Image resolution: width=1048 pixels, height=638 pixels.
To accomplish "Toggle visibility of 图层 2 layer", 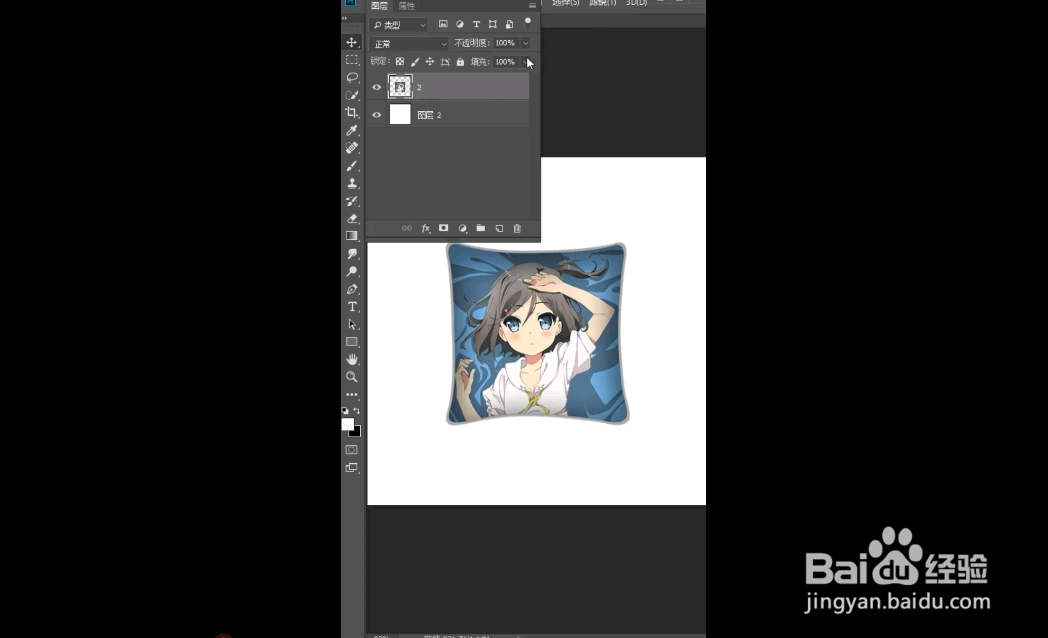I will (376, 115).
